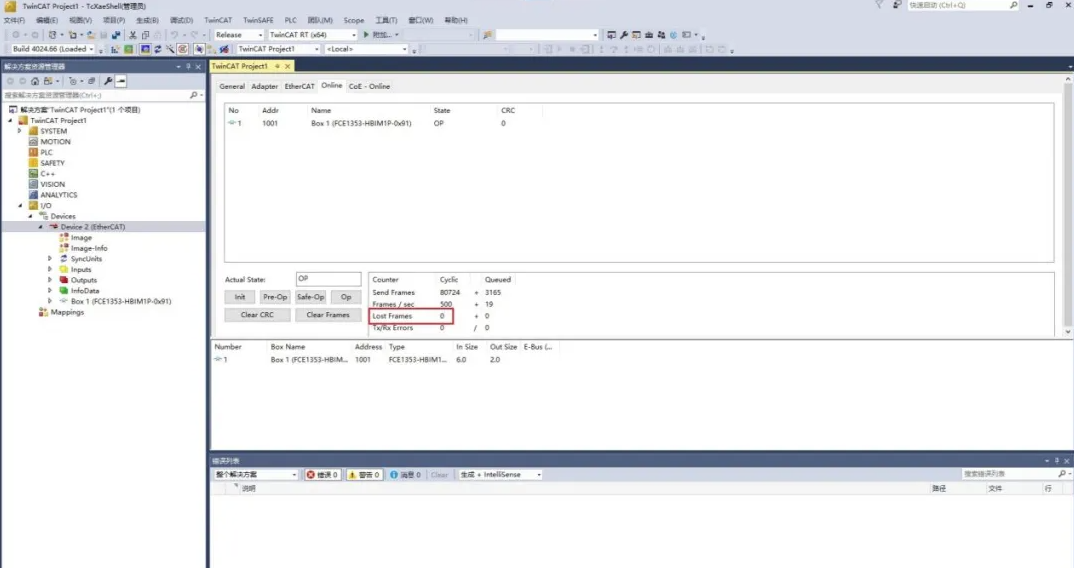
Task: Switch to the CoE - Online tab
Action: 369,86
